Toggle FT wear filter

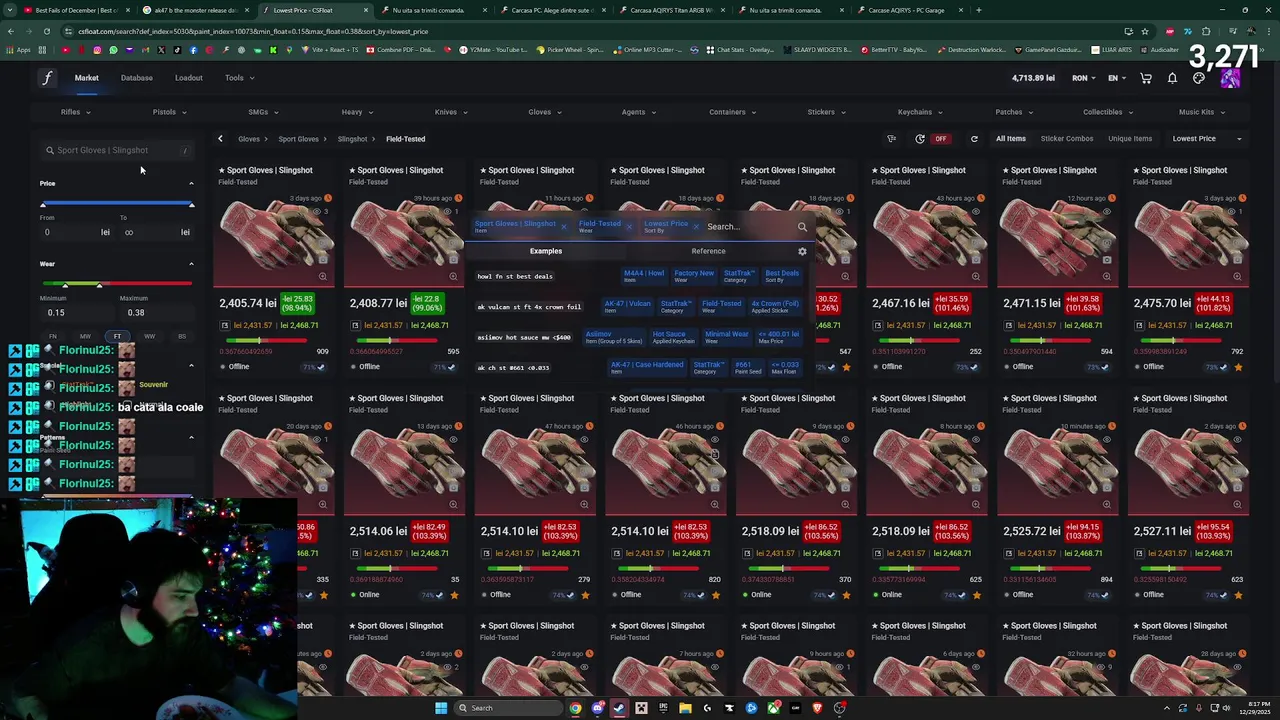(117, 336)
